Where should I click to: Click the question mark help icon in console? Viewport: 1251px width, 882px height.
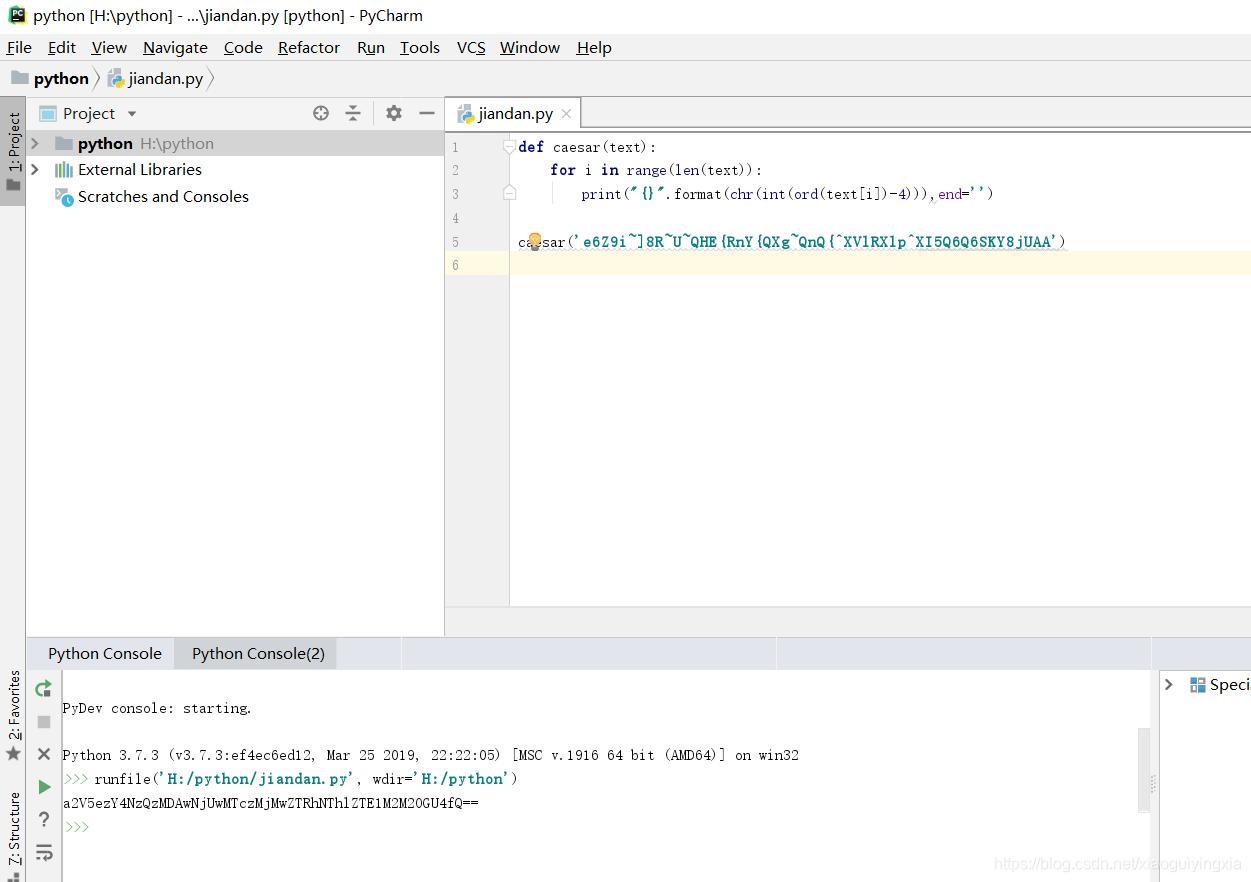point(44,820)
